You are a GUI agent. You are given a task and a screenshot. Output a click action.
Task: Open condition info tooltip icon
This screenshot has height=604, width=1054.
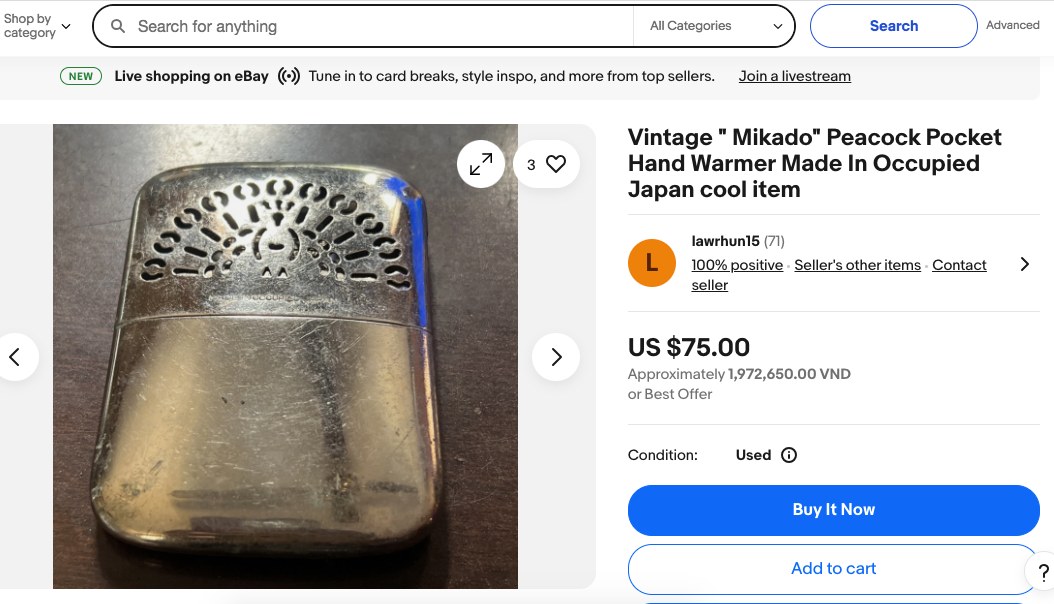pos(789,455)
